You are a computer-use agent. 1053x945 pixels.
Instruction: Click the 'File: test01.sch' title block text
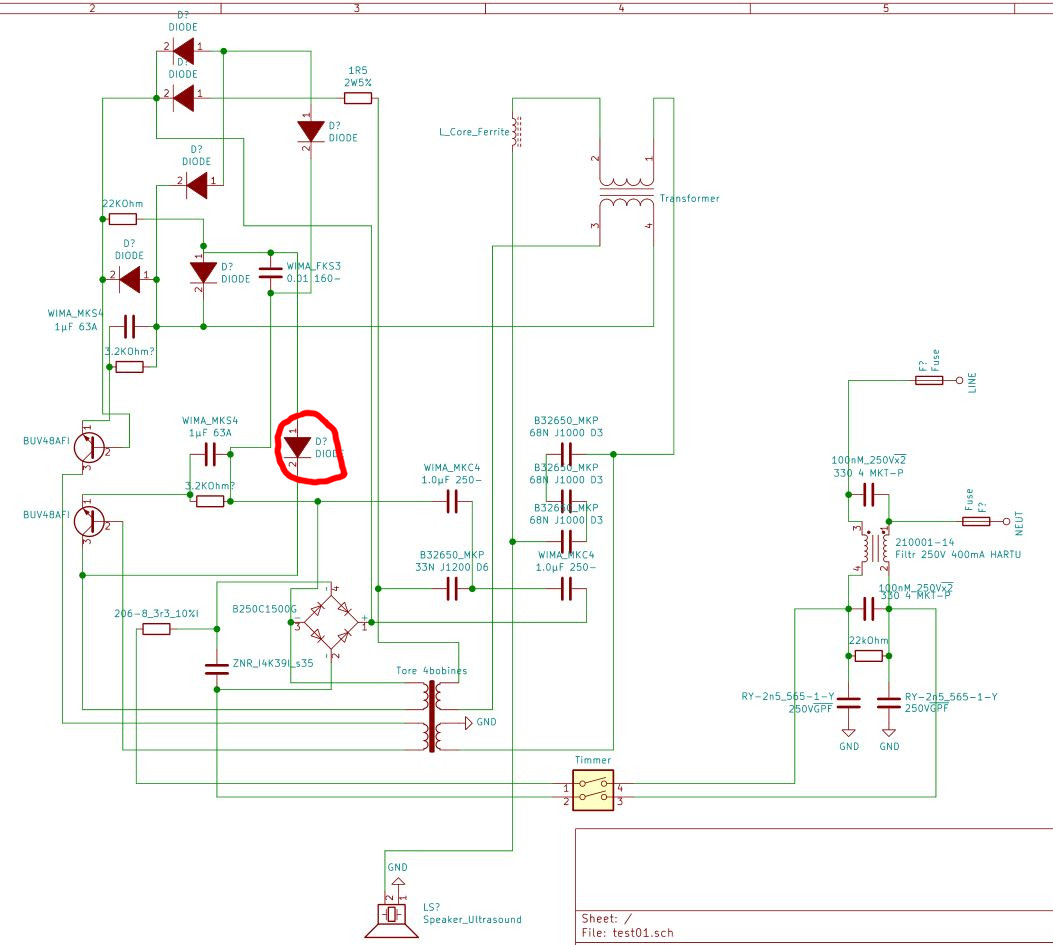(627, 932)
